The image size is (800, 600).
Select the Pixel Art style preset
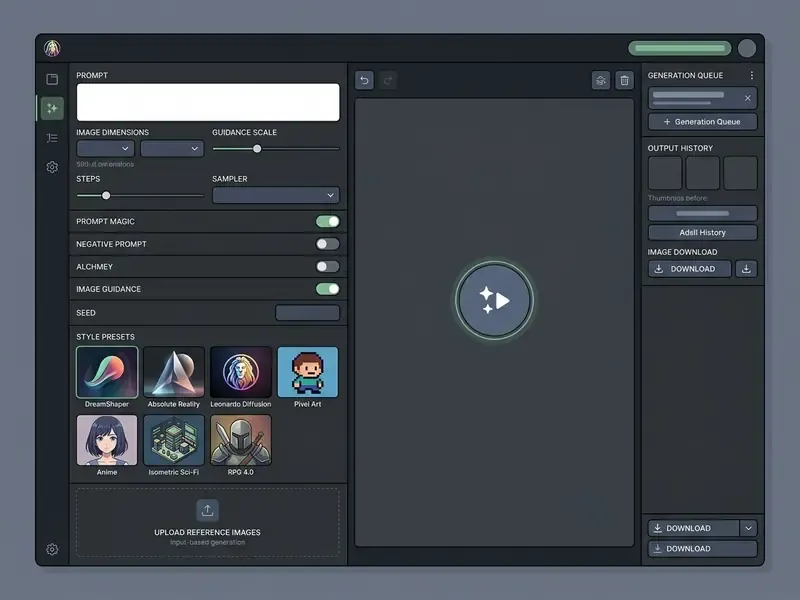308,372
